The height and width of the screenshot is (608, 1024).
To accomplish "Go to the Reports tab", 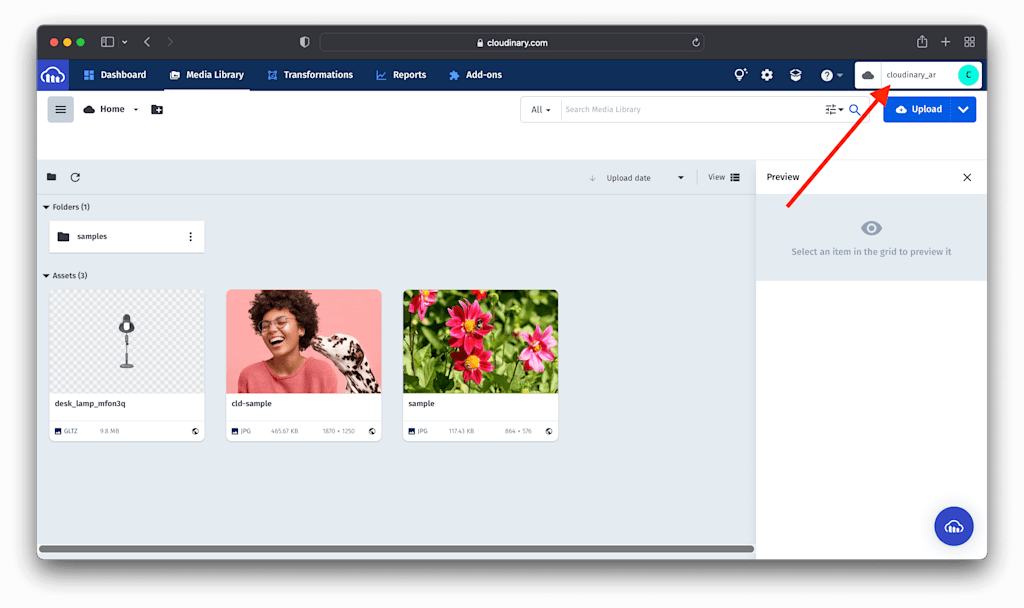I will 401,75.
